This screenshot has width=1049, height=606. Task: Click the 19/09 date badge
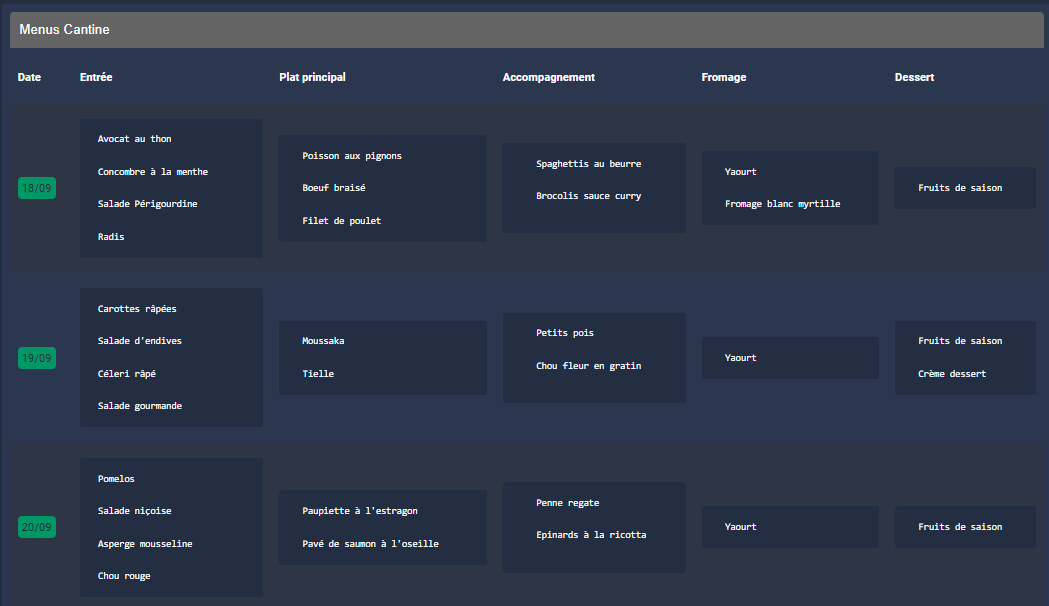click(37, 358)
